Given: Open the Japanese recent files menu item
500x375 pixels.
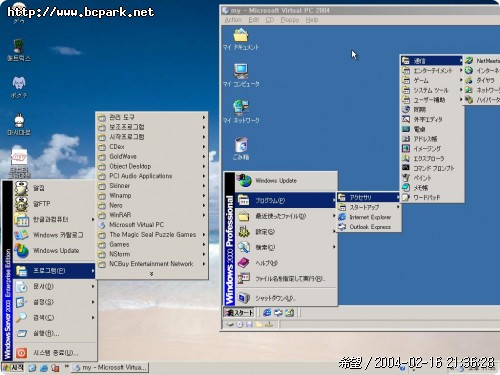Looking at the screenshot, I should coord(286,216).
